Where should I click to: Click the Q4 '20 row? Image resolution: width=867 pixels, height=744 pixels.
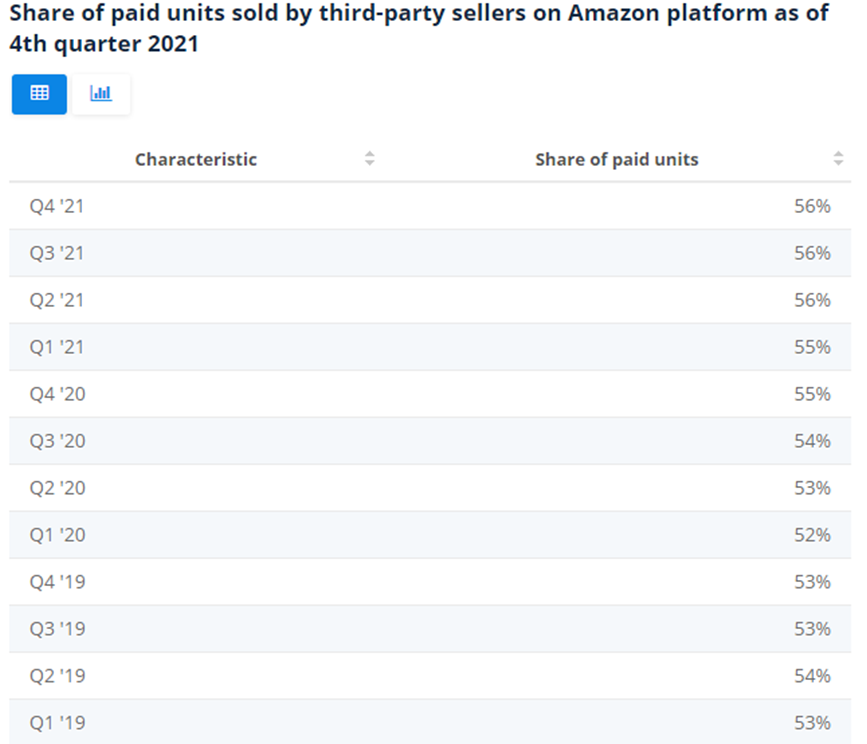[430, 394]
